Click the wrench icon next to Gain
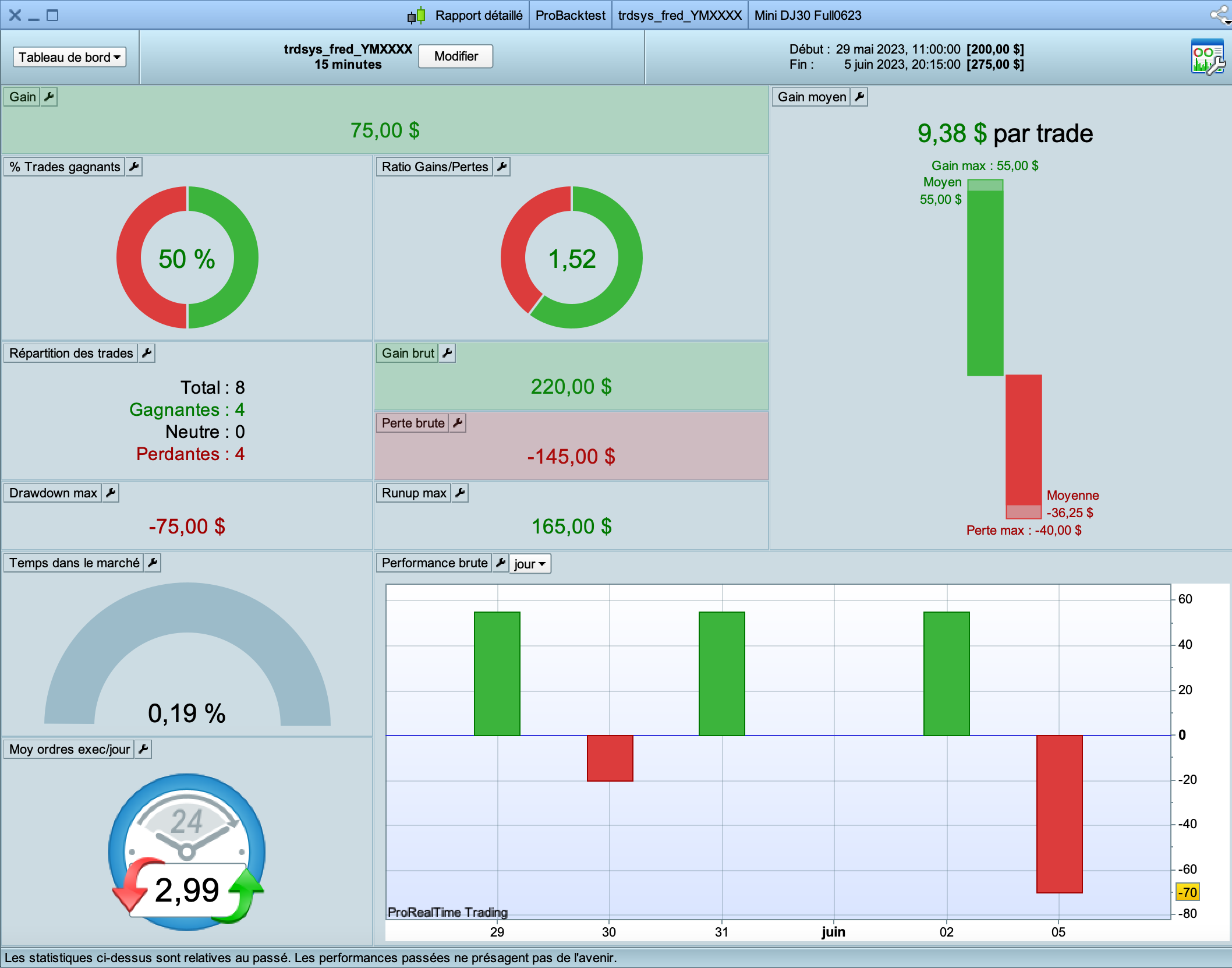The height and width of the screenshot is (968, 1232). pyautogui.click(x=49, y=97)
